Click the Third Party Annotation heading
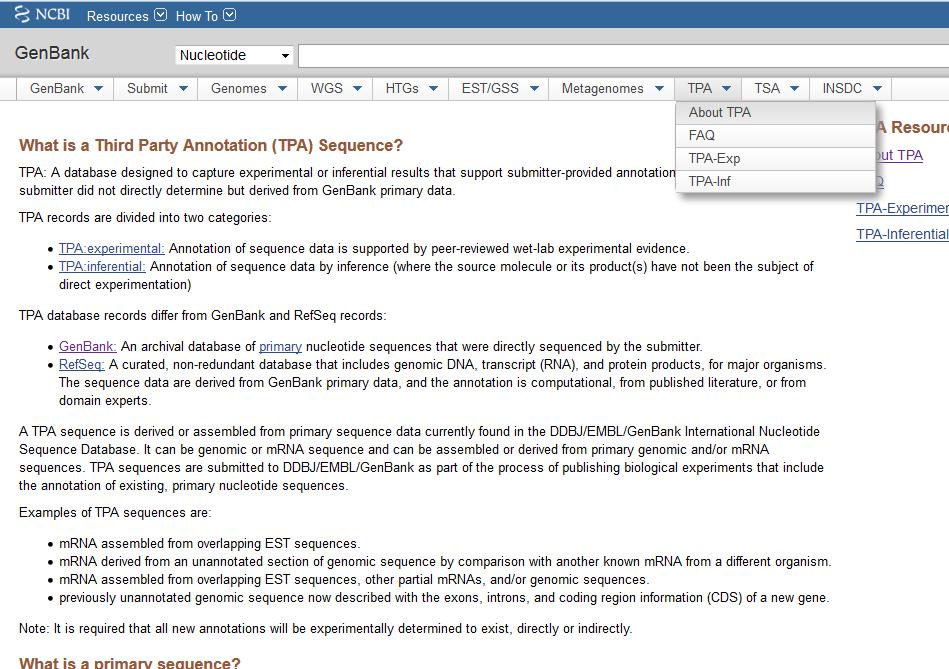The height and width of the screenshot is (669, 949). click(x=211, y=146)
